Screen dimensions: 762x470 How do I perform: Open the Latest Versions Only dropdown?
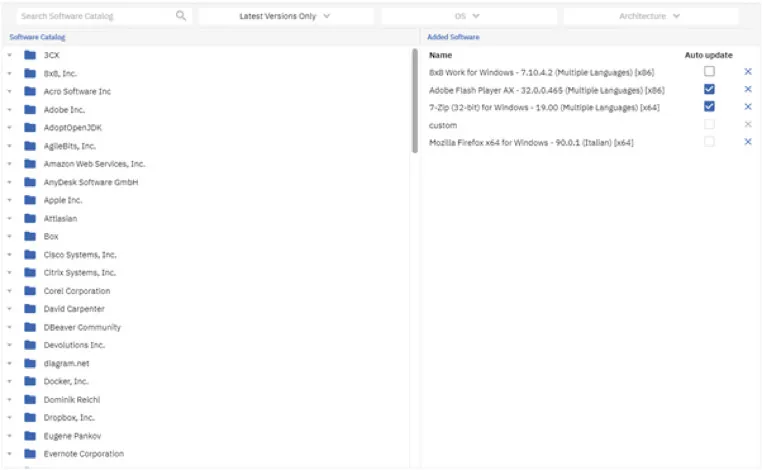coord(285,16)
